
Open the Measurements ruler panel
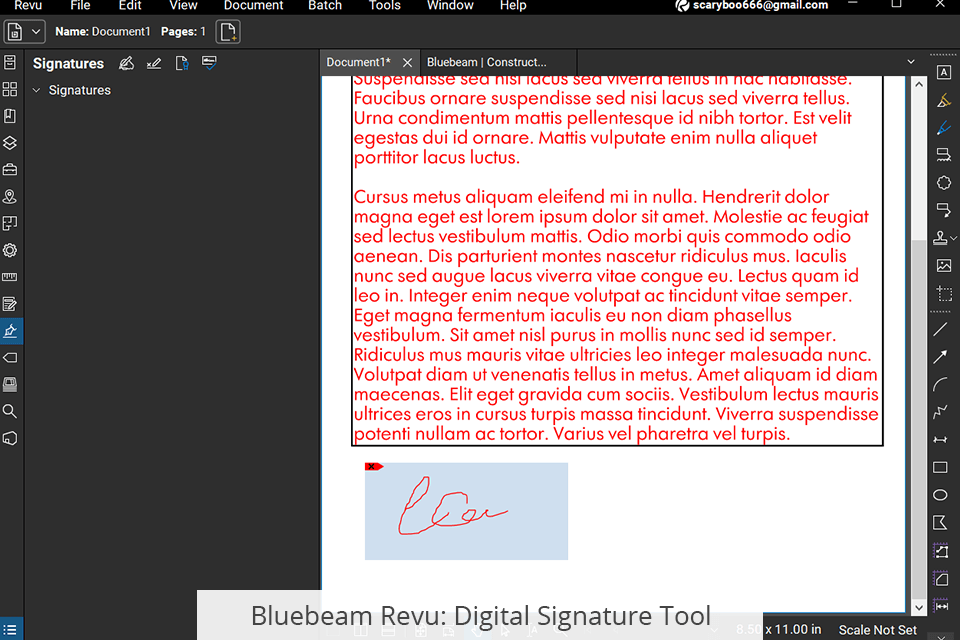(x=10, y=277)
